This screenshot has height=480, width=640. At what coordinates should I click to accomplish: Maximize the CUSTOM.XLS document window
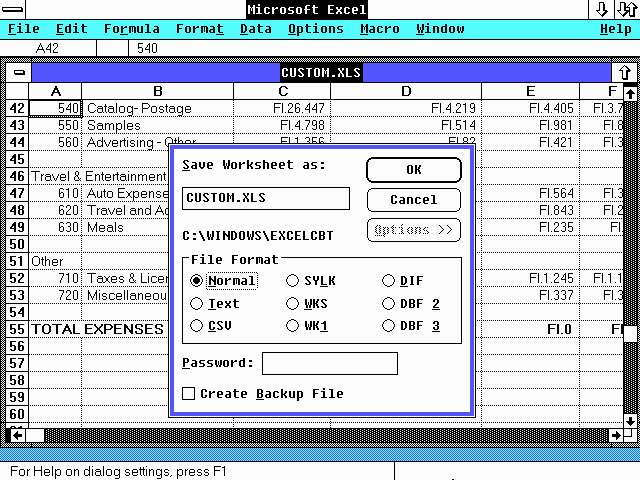point(625,73)
